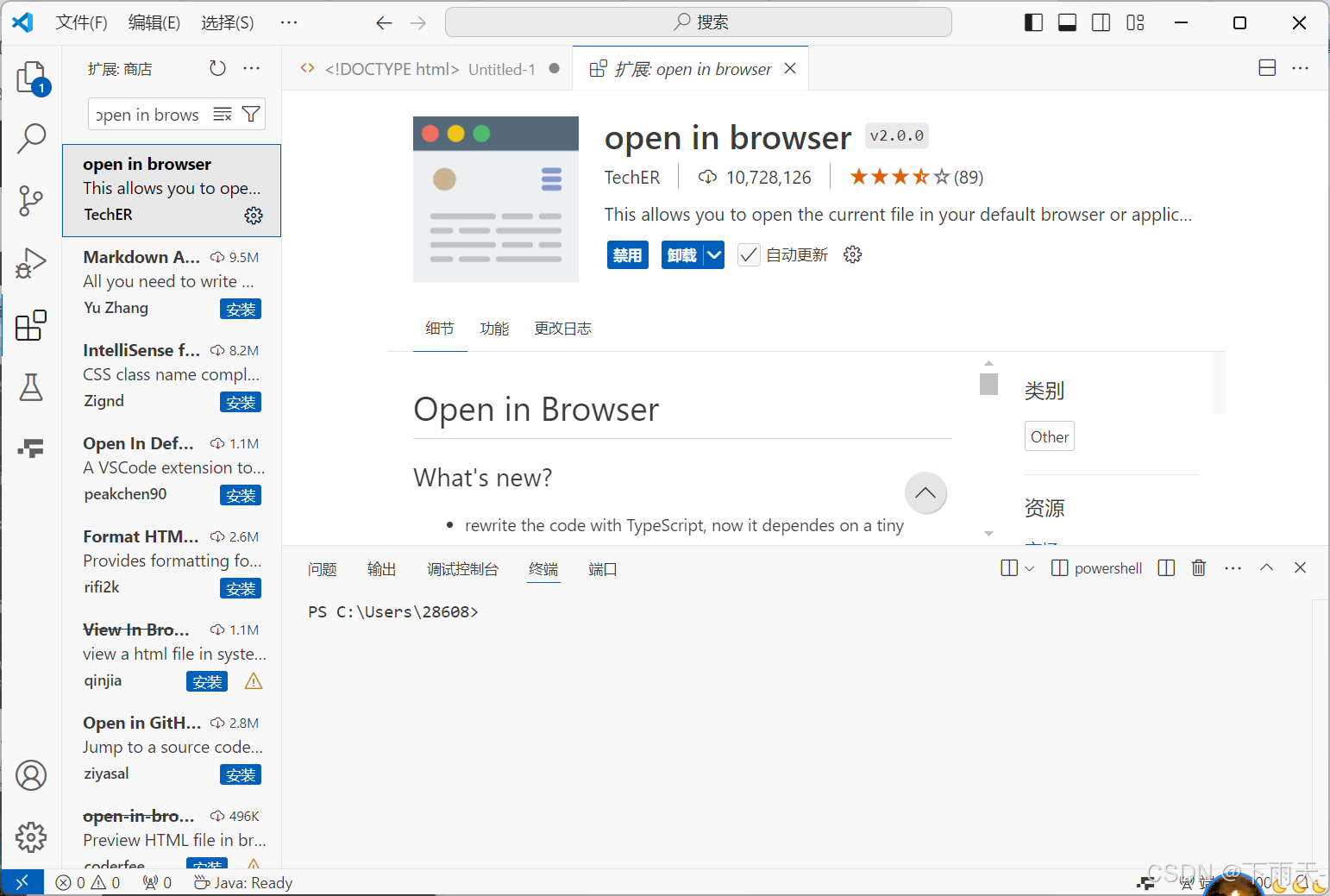
Task: Click the star rating of extension
Action: pos(916,178)
